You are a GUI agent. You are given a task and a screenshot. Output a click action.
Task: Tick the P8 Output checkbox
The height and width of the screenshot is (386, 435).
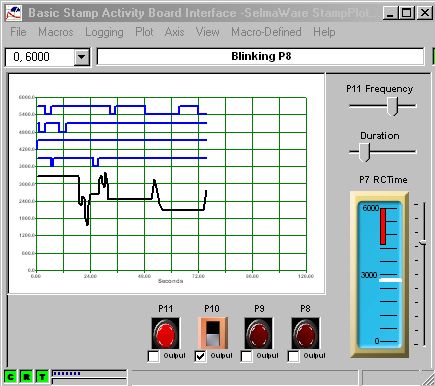[x=293, y=356]
